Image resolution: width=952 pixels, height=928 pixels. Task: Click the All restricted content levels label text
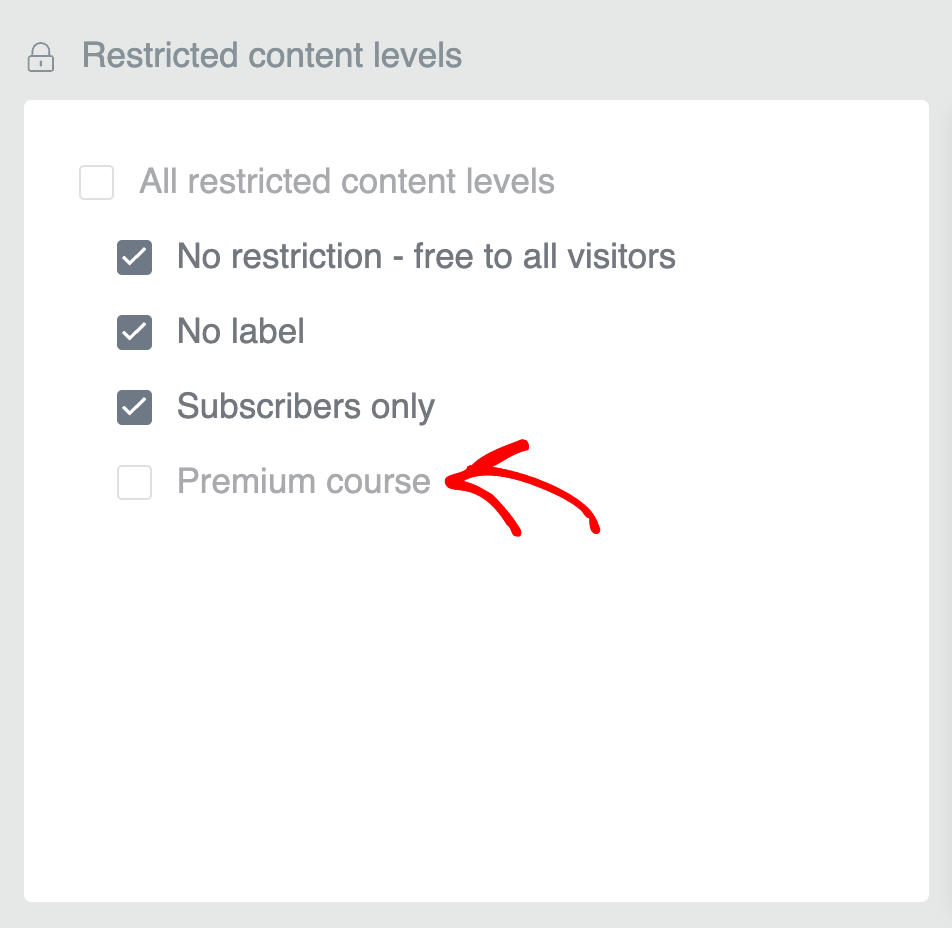click(347, 181)
